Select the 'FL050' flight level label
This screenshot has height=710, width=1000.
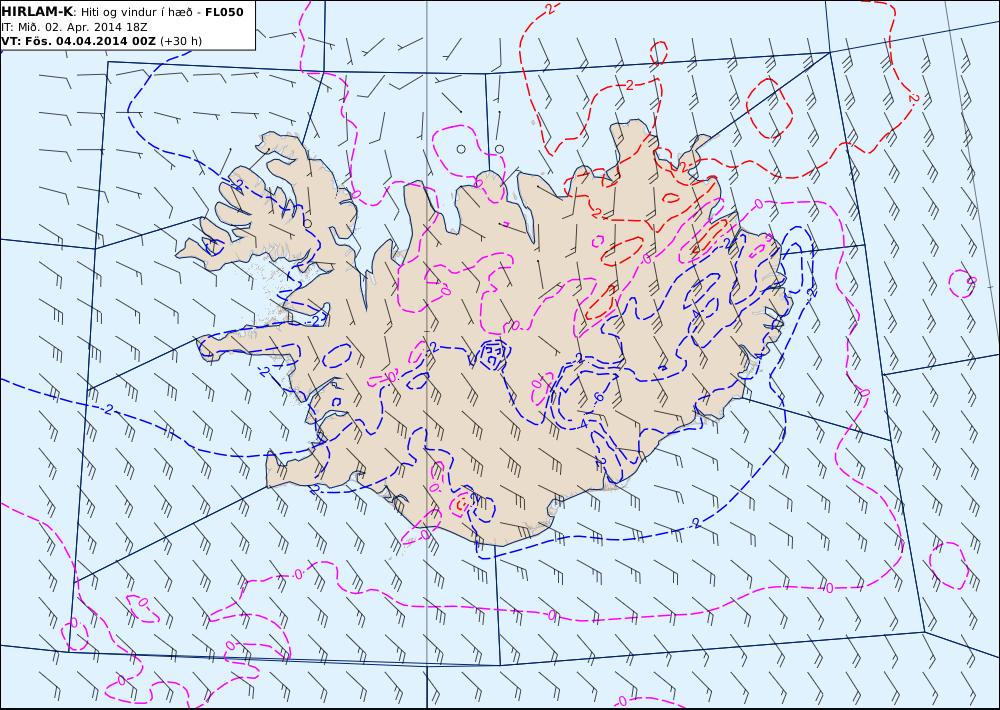[224, 12]
